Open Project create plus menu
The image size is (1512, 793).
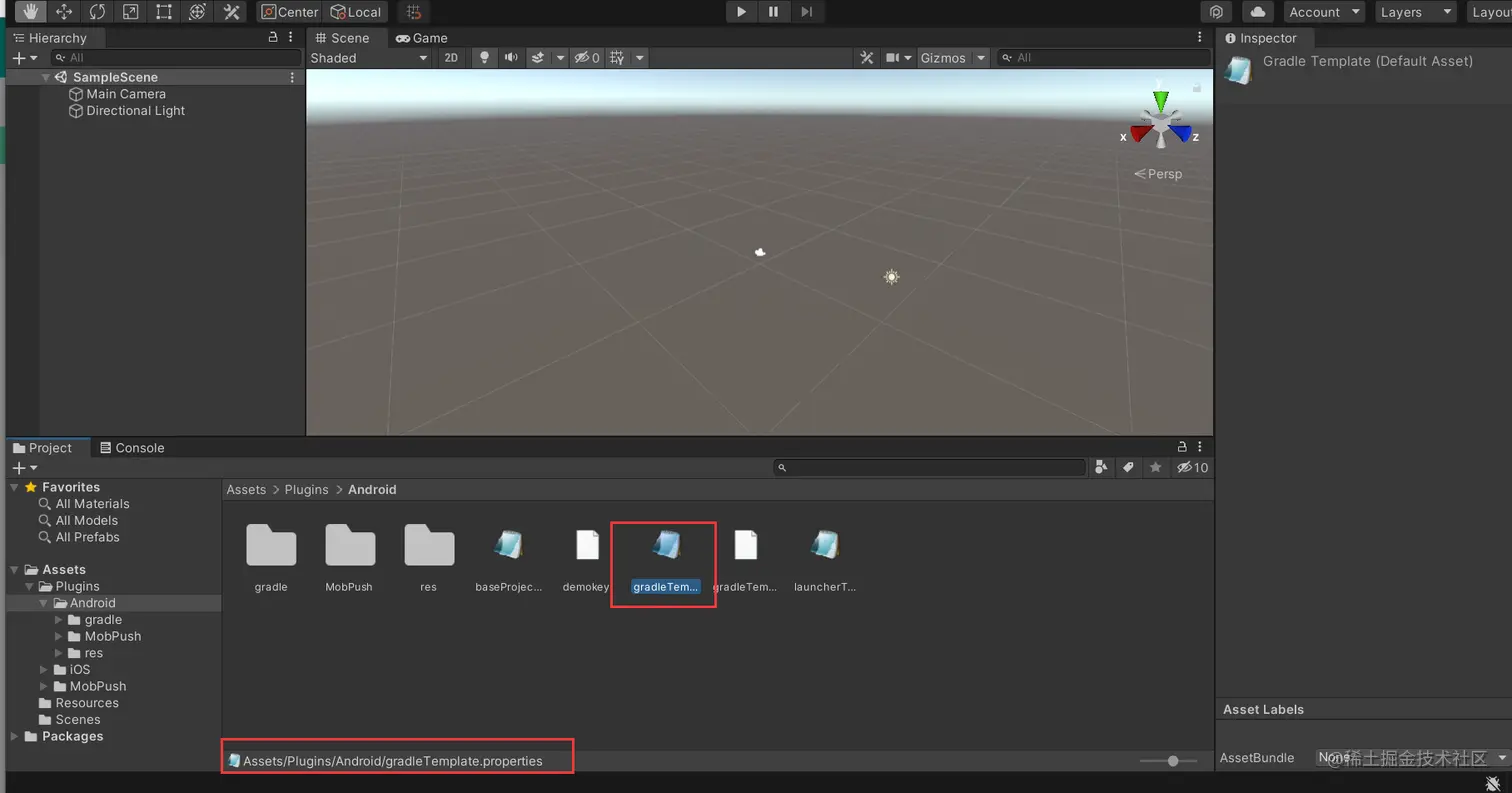[x=24, y=468]
